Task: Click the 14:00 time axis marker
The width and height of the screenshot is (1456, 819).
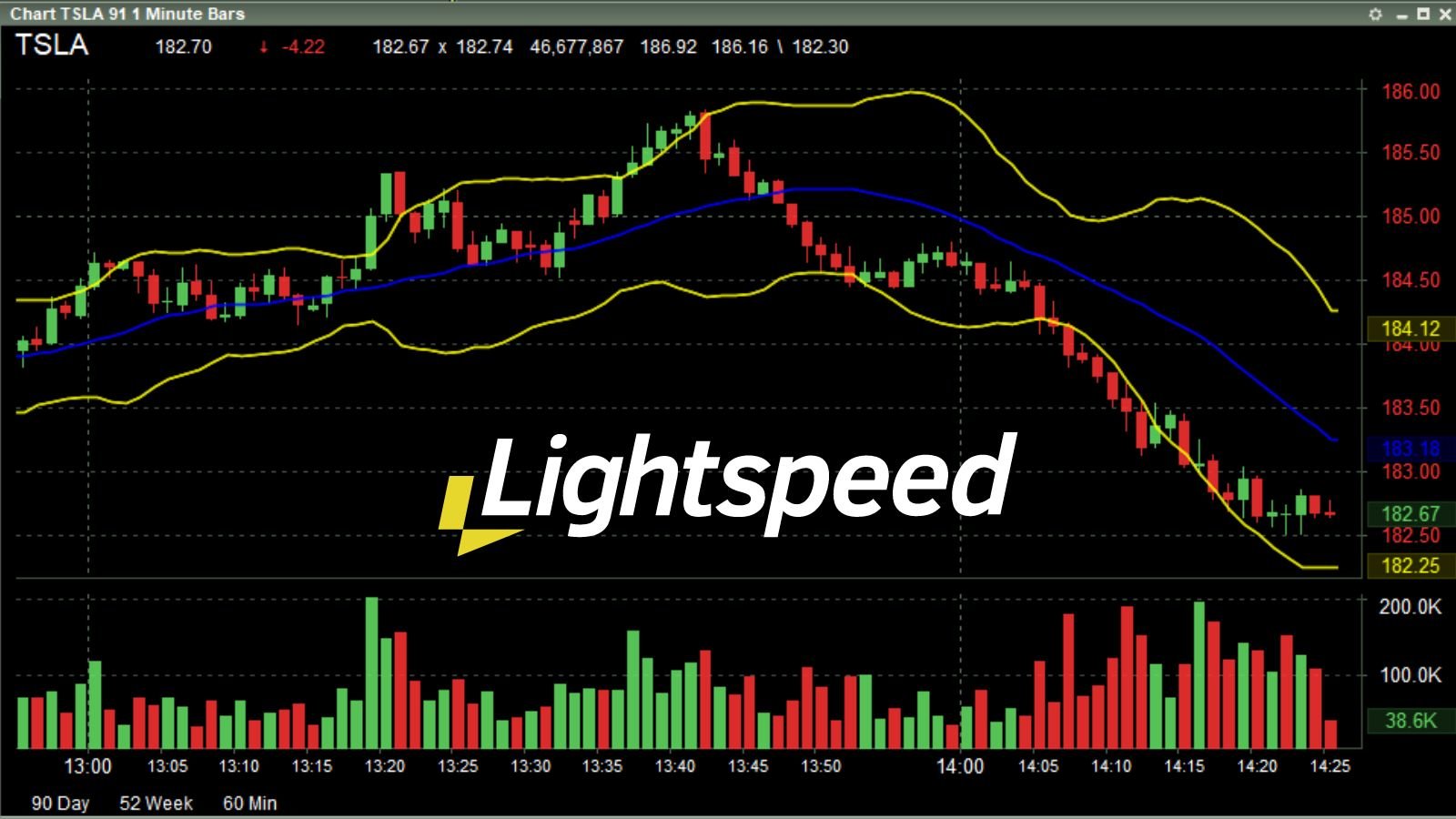Action: [x=960, y=766]
